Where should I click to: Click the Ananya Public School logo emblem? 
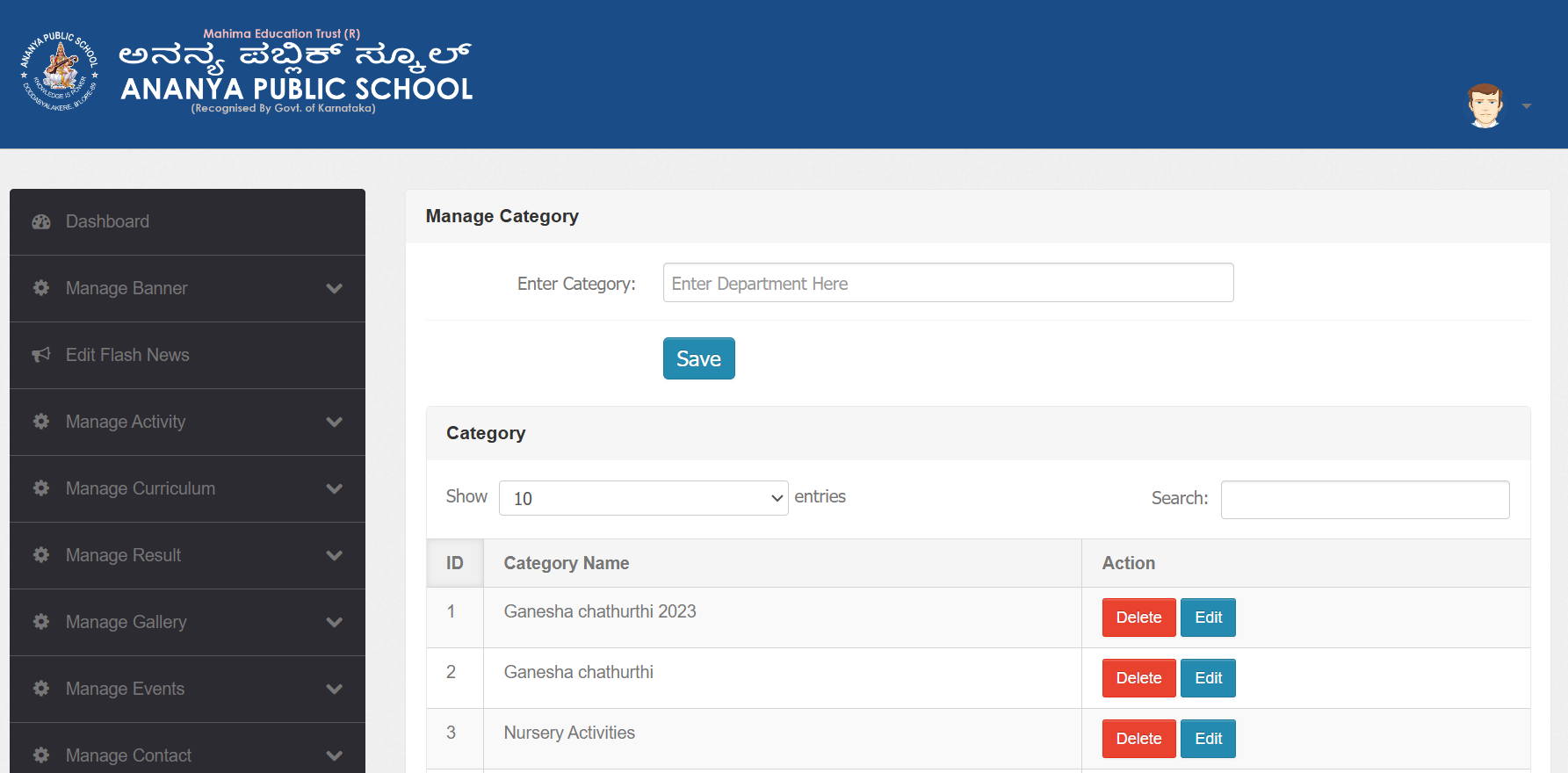coord(60,71)
